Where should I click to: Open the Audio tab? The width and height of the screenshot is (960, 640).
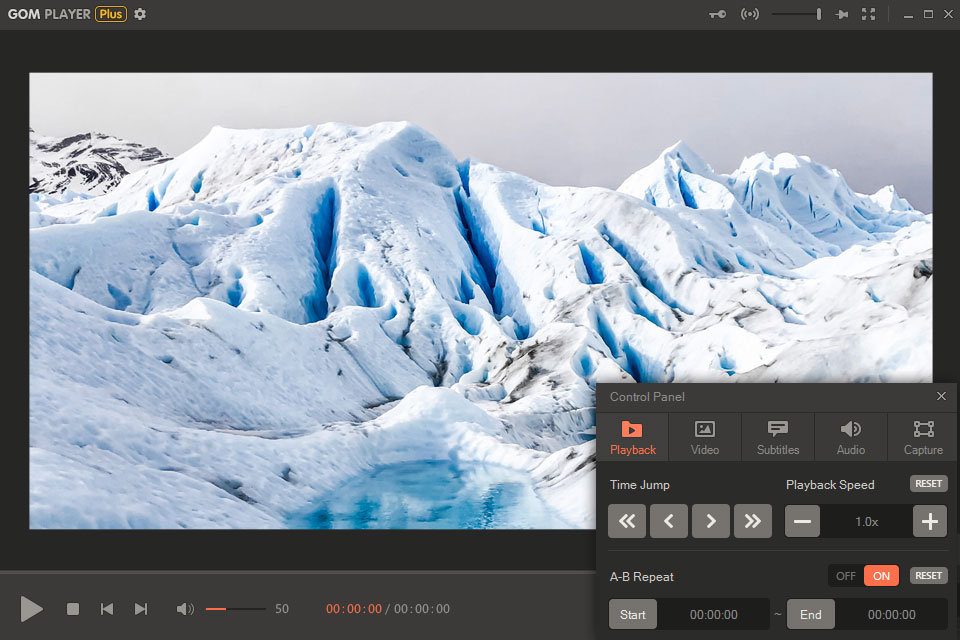[x=850, y=437]
